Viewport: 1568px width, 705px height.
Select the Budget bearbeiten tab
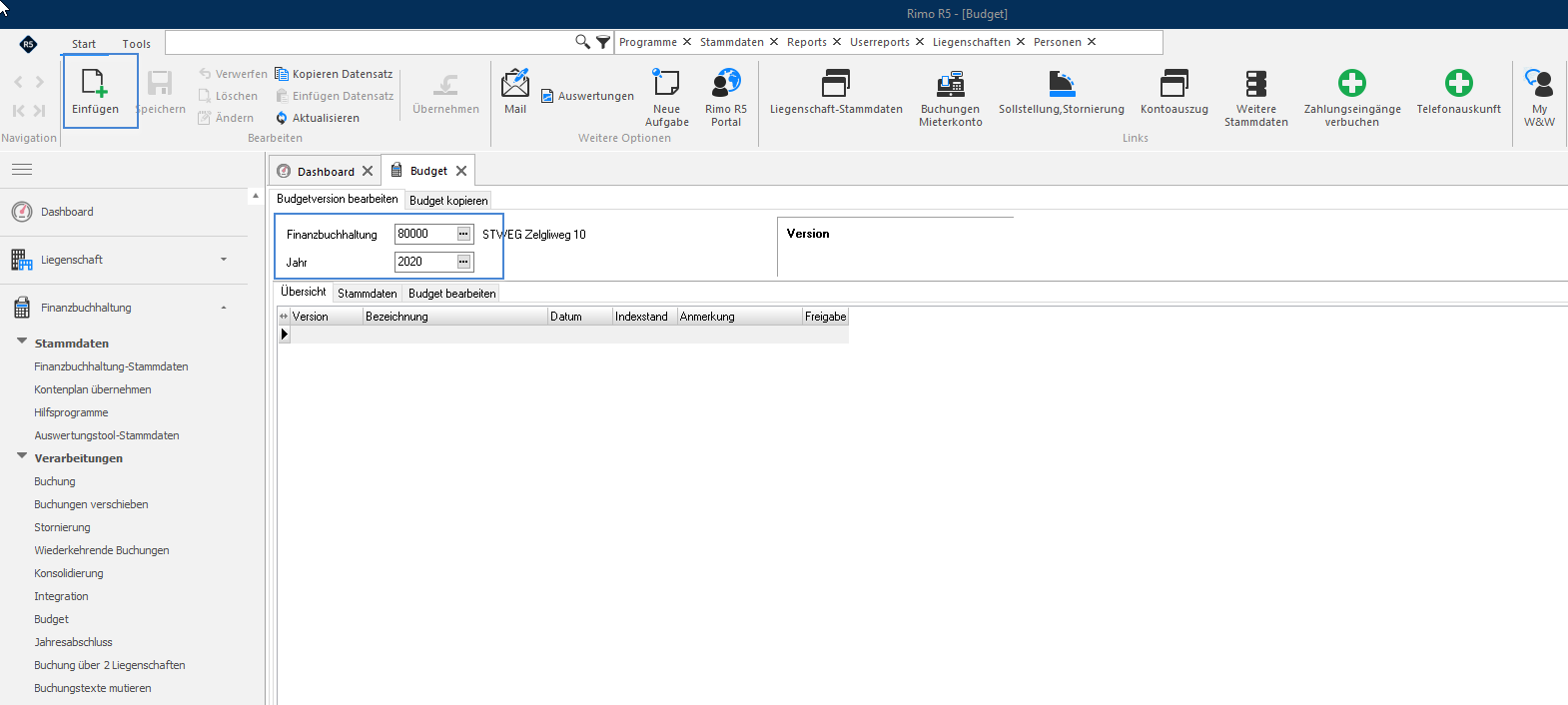(451, 294)
